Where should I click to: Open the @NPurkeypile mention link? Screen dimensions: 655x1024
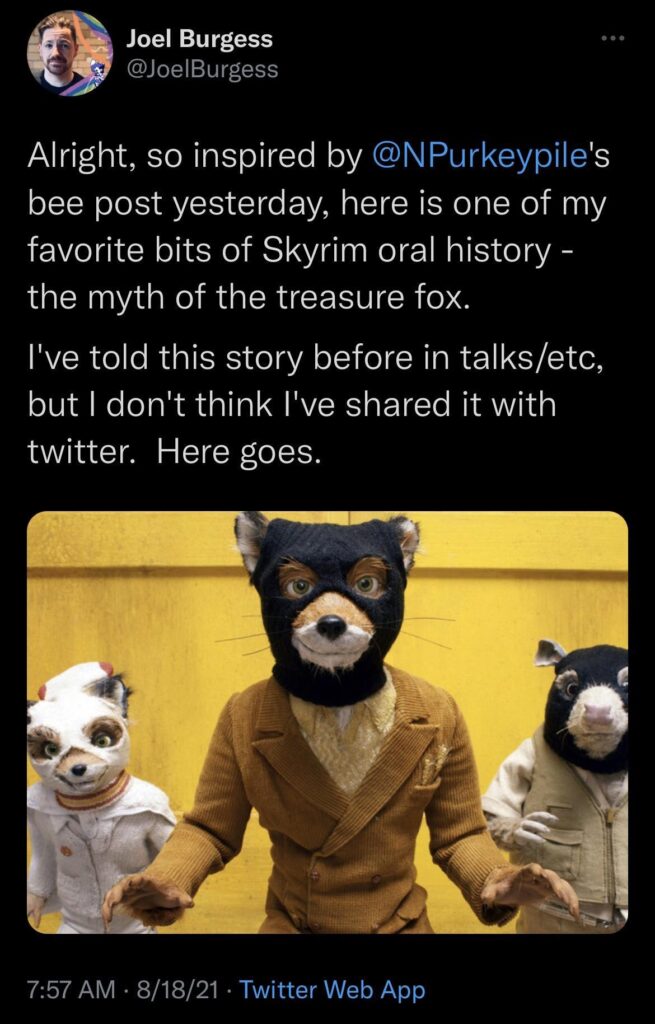479,157
